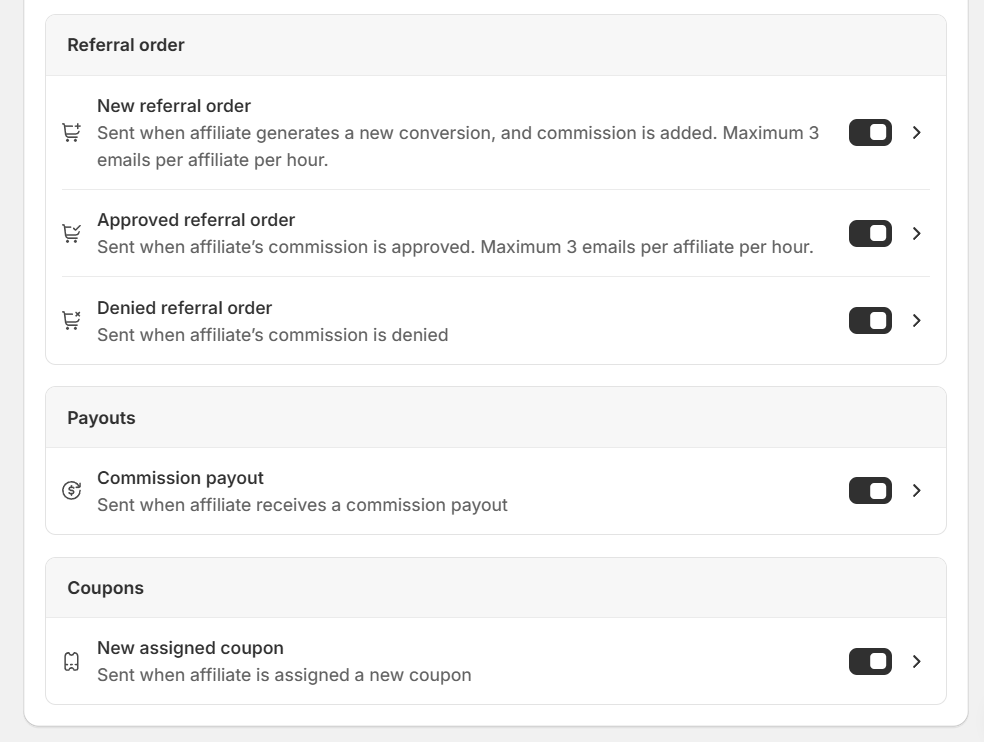Click the Denied referral order title
The image size is (984, 742).
point(184,308)
